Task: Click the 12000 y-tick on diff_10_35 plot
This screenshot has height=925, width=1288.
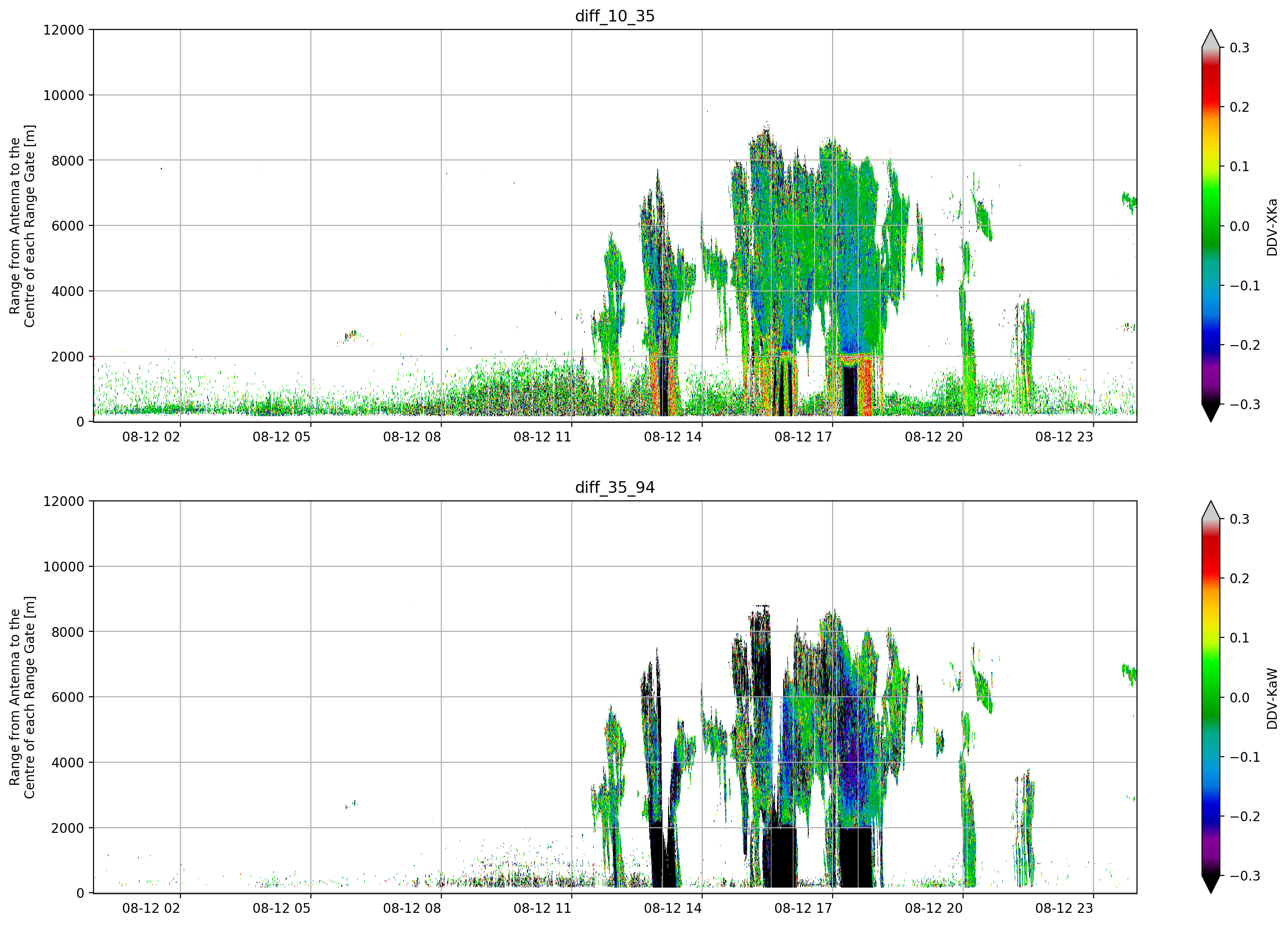Action: (64, 29)
